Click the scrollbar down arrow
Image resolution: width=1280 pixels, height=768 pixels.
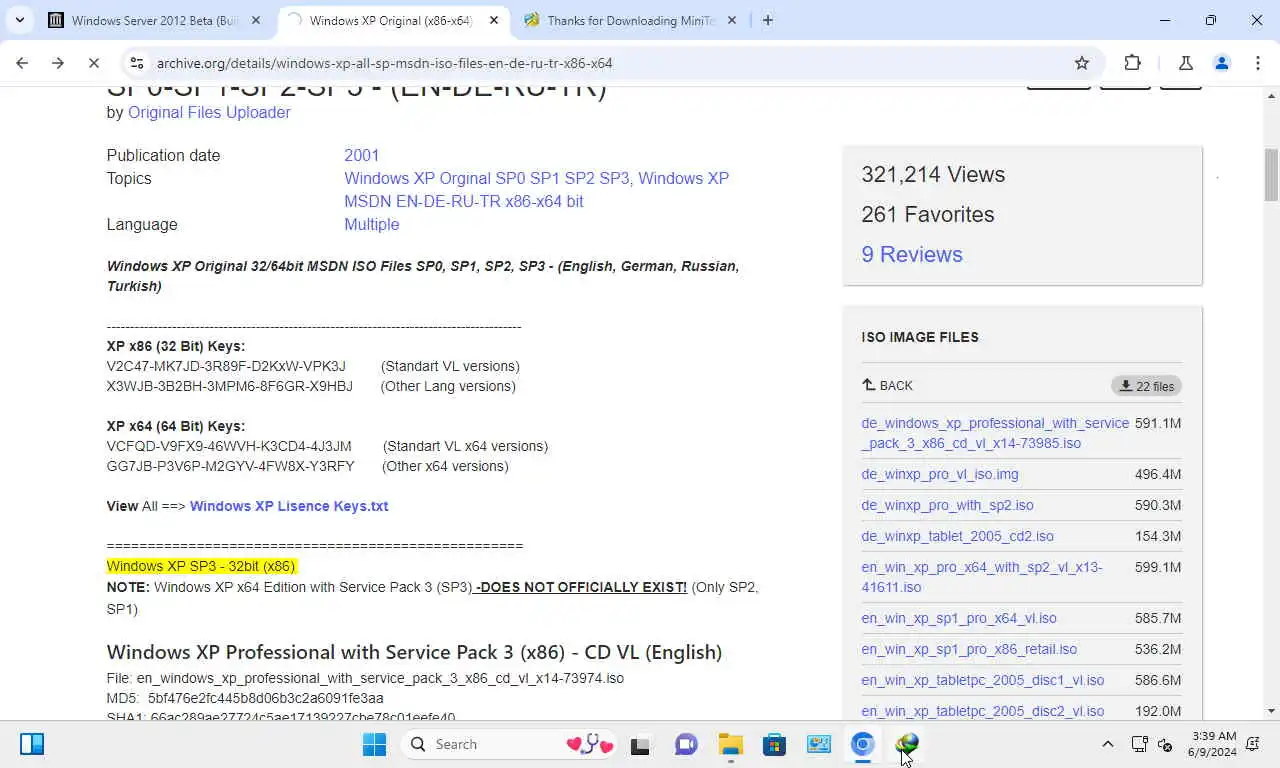1271,711
